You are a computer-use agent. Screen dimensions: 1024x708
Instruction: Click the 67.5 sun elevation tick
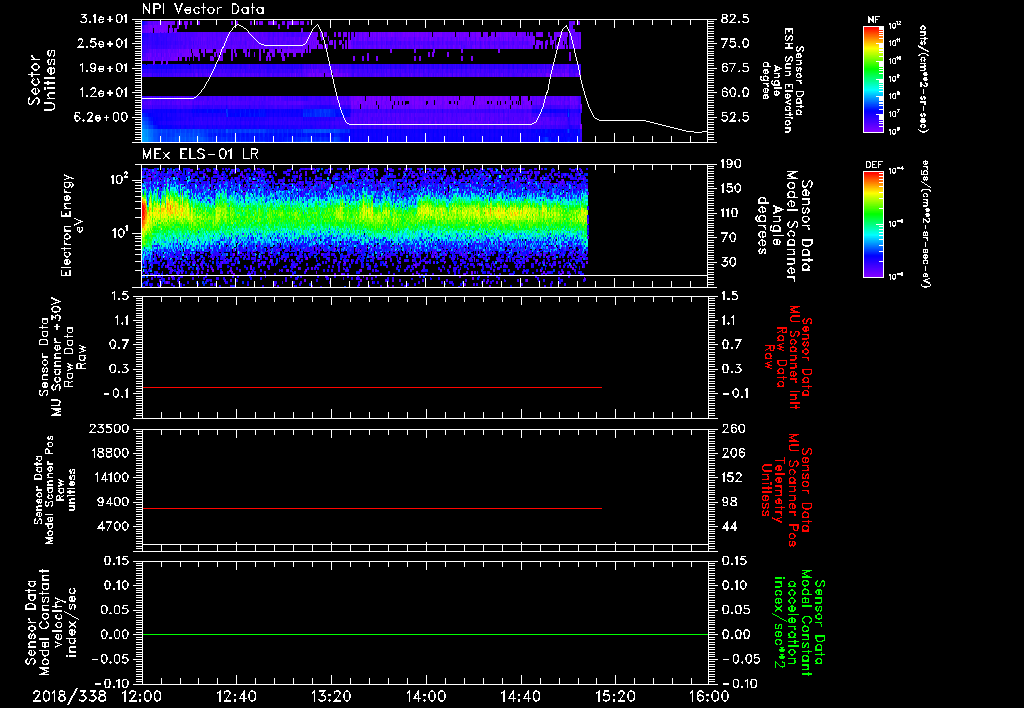tap(735, 68)
